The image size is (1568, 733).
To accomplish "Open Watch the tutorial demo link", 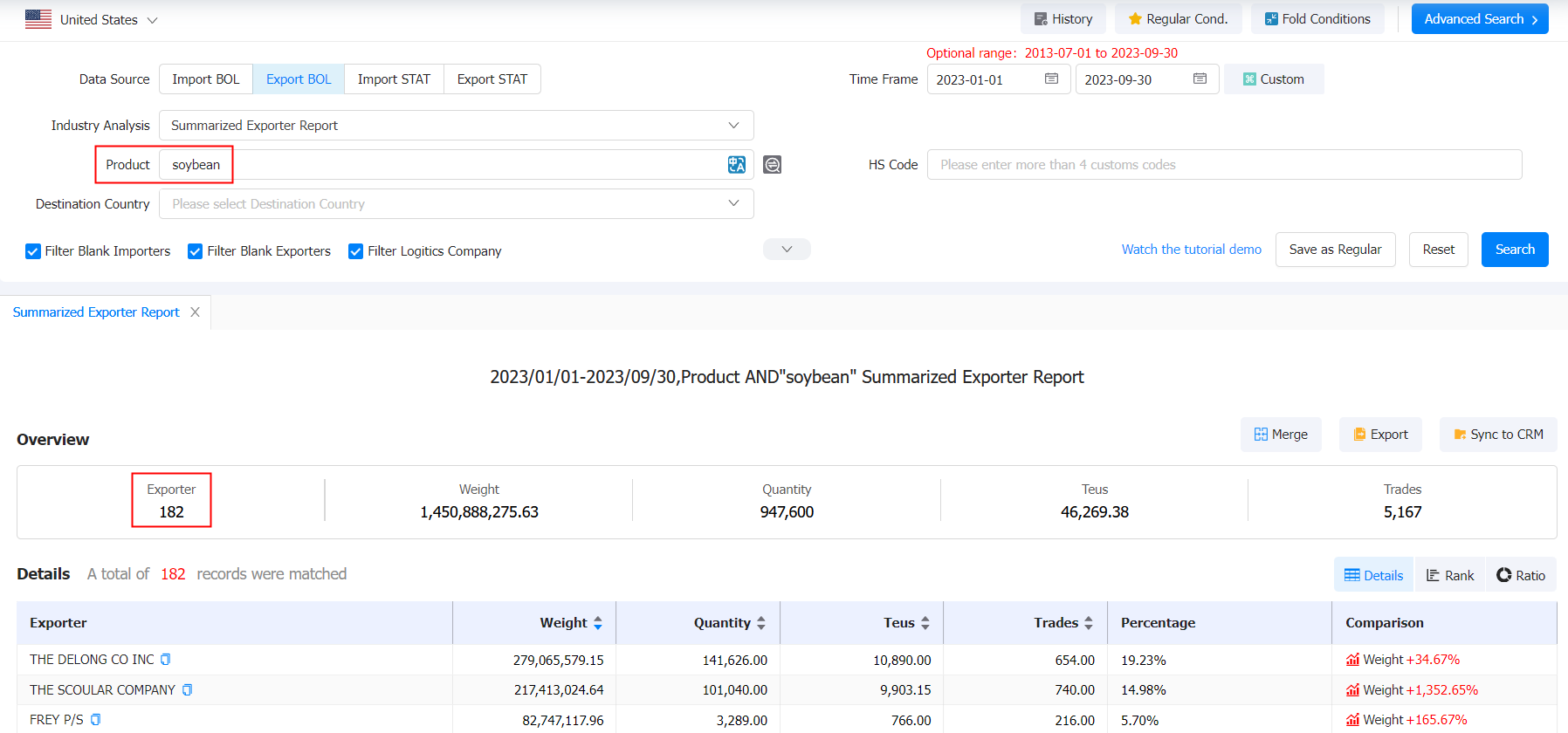I will [x=1191, y=250].
